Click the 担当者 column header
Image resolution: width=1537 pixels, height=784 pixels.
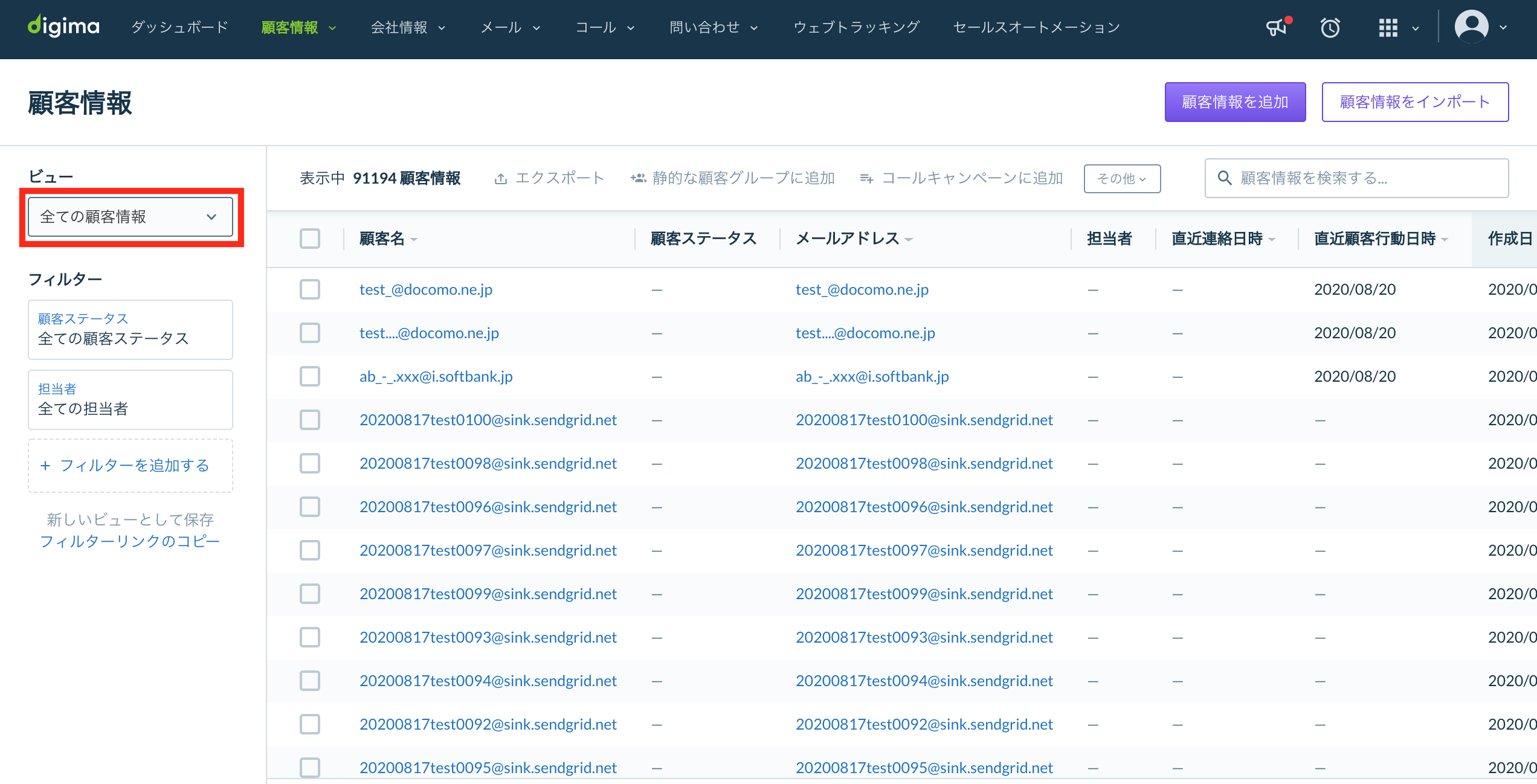(x=1109, y=239)
